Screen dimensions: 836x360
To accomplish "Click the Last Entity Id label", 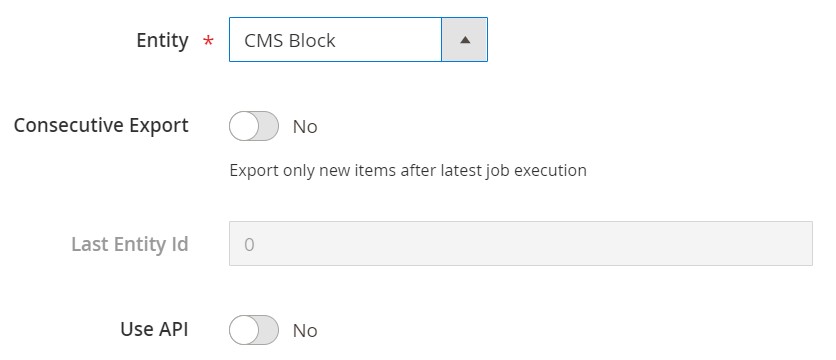I will coord(130,244).
